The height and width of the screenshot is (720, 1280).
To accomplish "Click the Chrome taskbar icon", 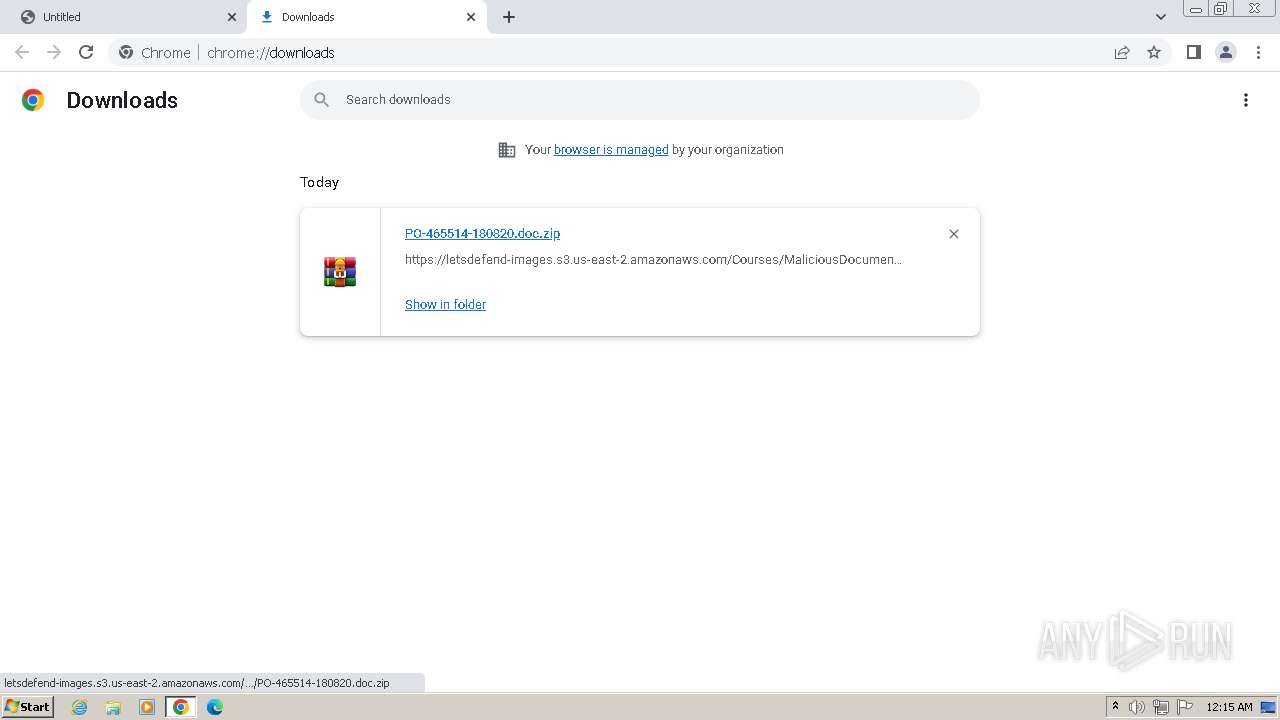I will tap(181, 707).
